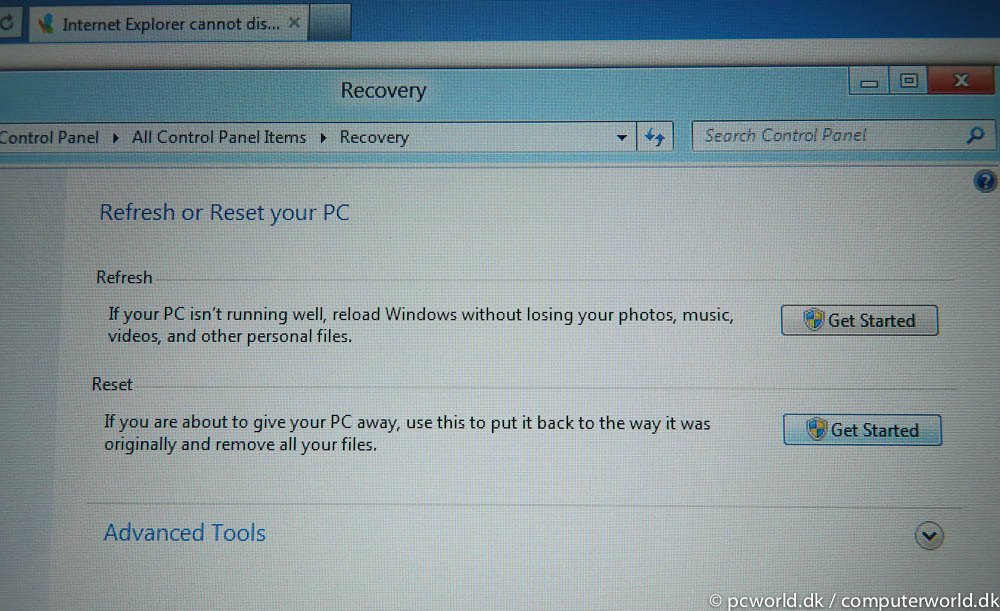The image size is (1000, 611).
Task: Close the Internet Explorer cannot display tab
Action: click(294, 22)
